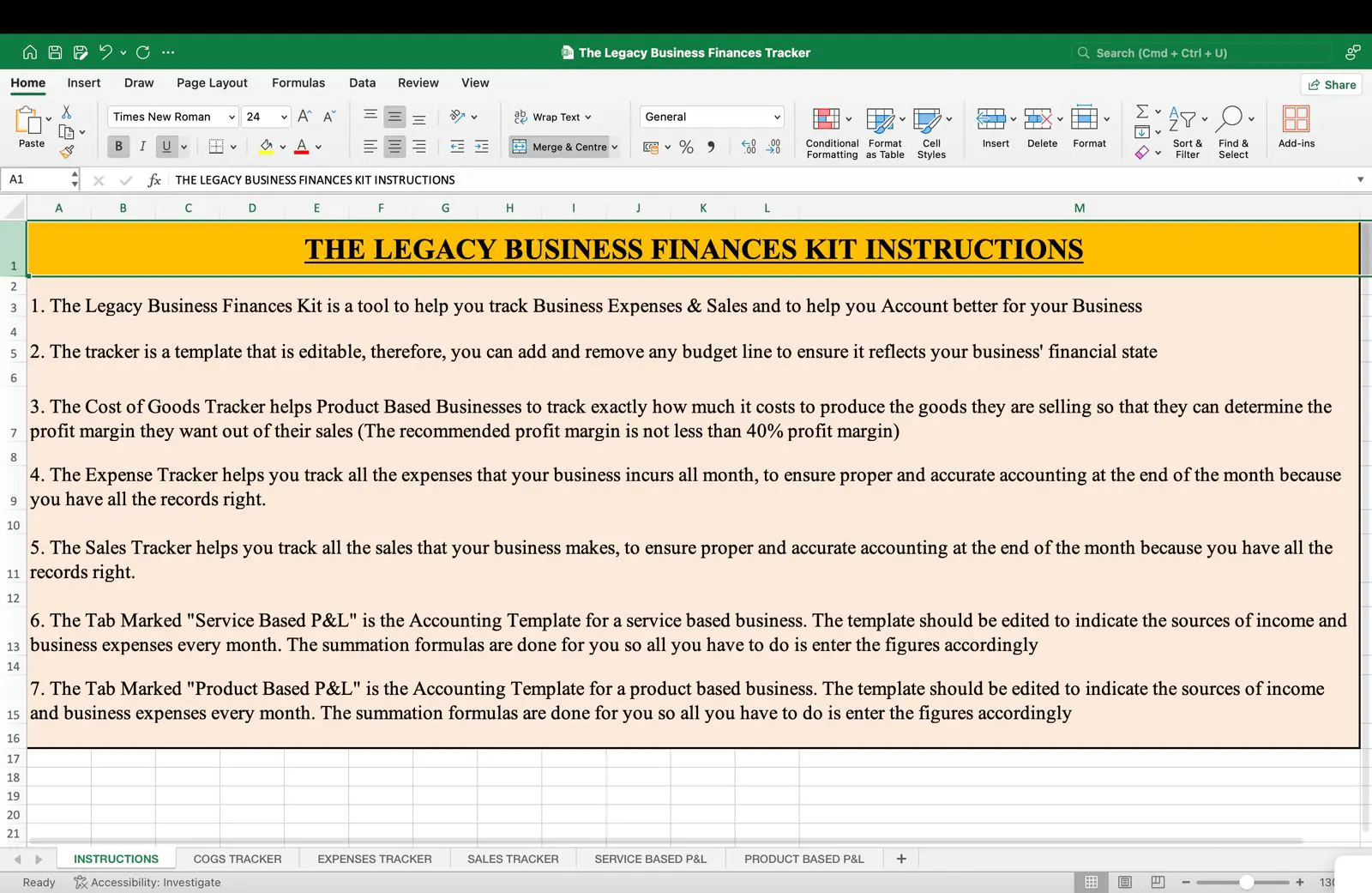Apply comma style number format

tap(711, 147)
